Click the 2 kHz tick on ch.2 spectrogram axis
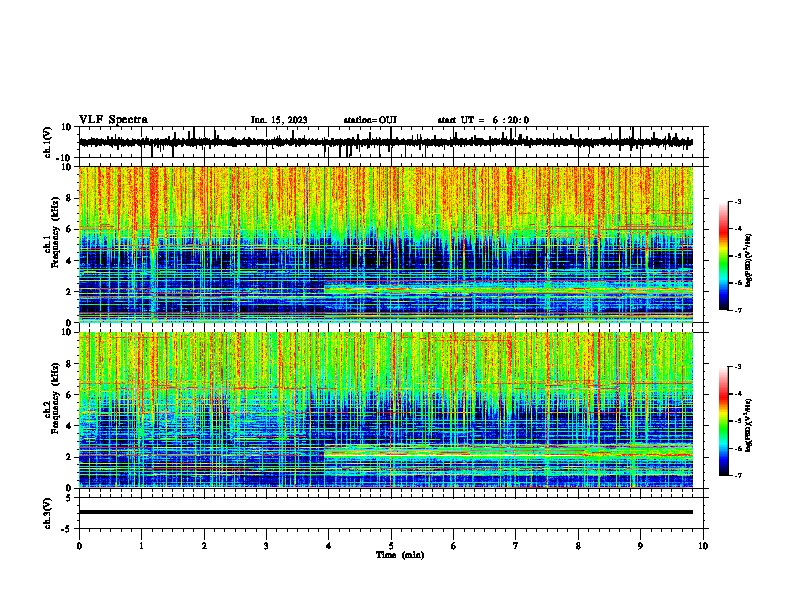This screenshot has width=792, height=612. click(x=69, y=457)
